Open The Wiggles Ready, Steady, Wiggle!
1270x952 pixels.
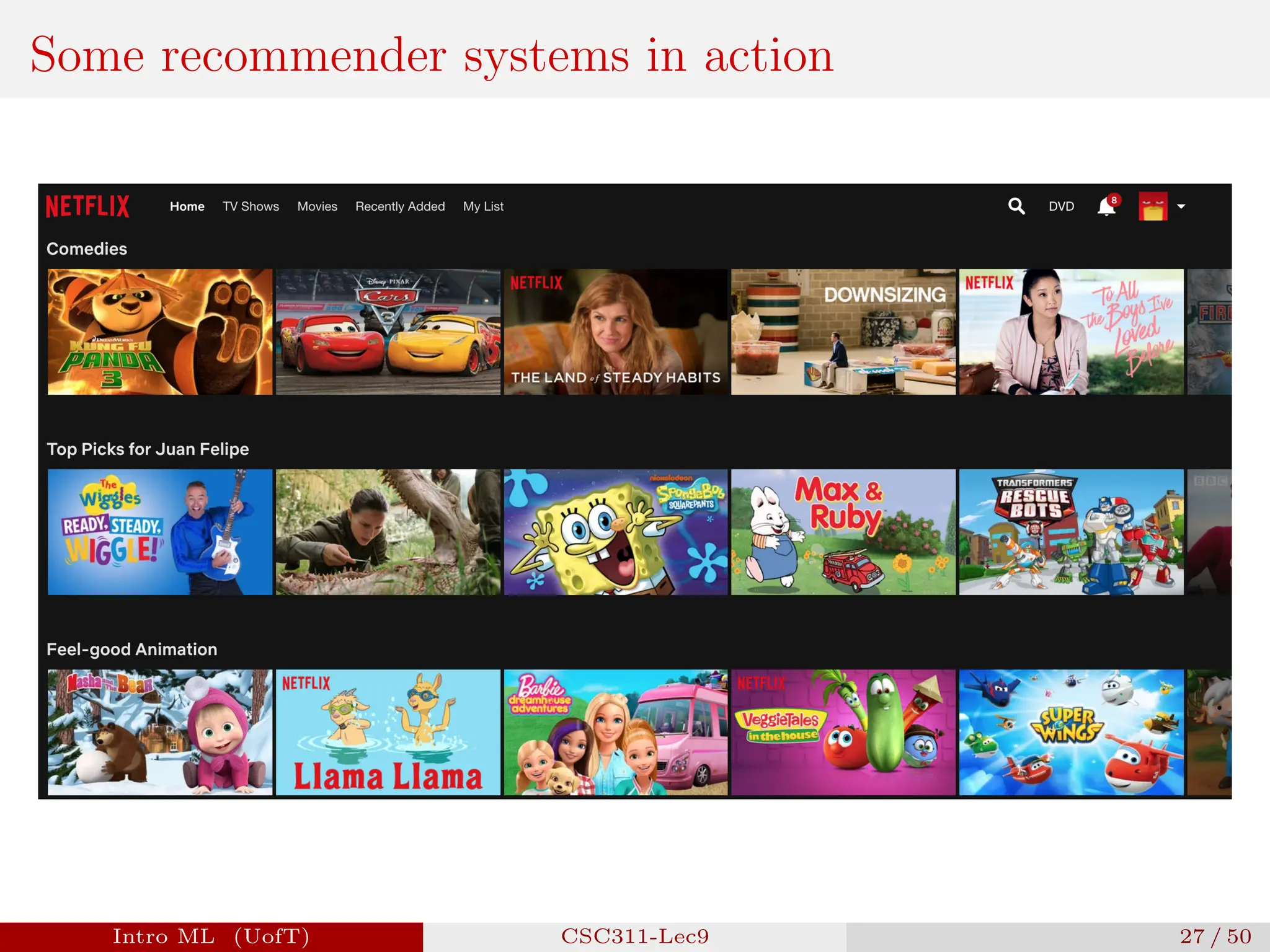pyautogui.click(x=160, y=532)
